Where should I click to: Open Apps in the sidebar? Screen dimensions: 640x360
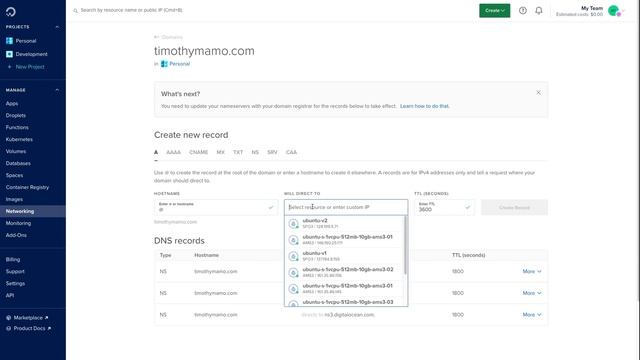[x=12, y=104]
